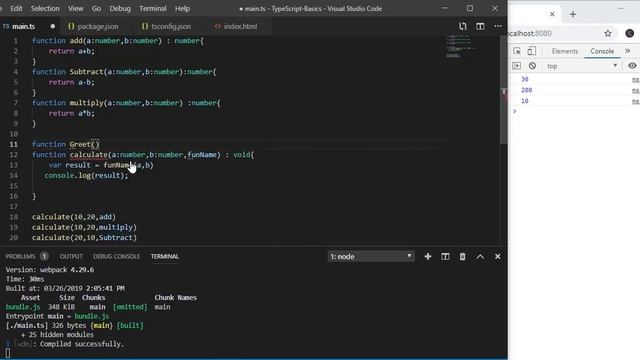The image size is (640, 360).
Task: Open the View menu
Action: (x=76, y=8)
